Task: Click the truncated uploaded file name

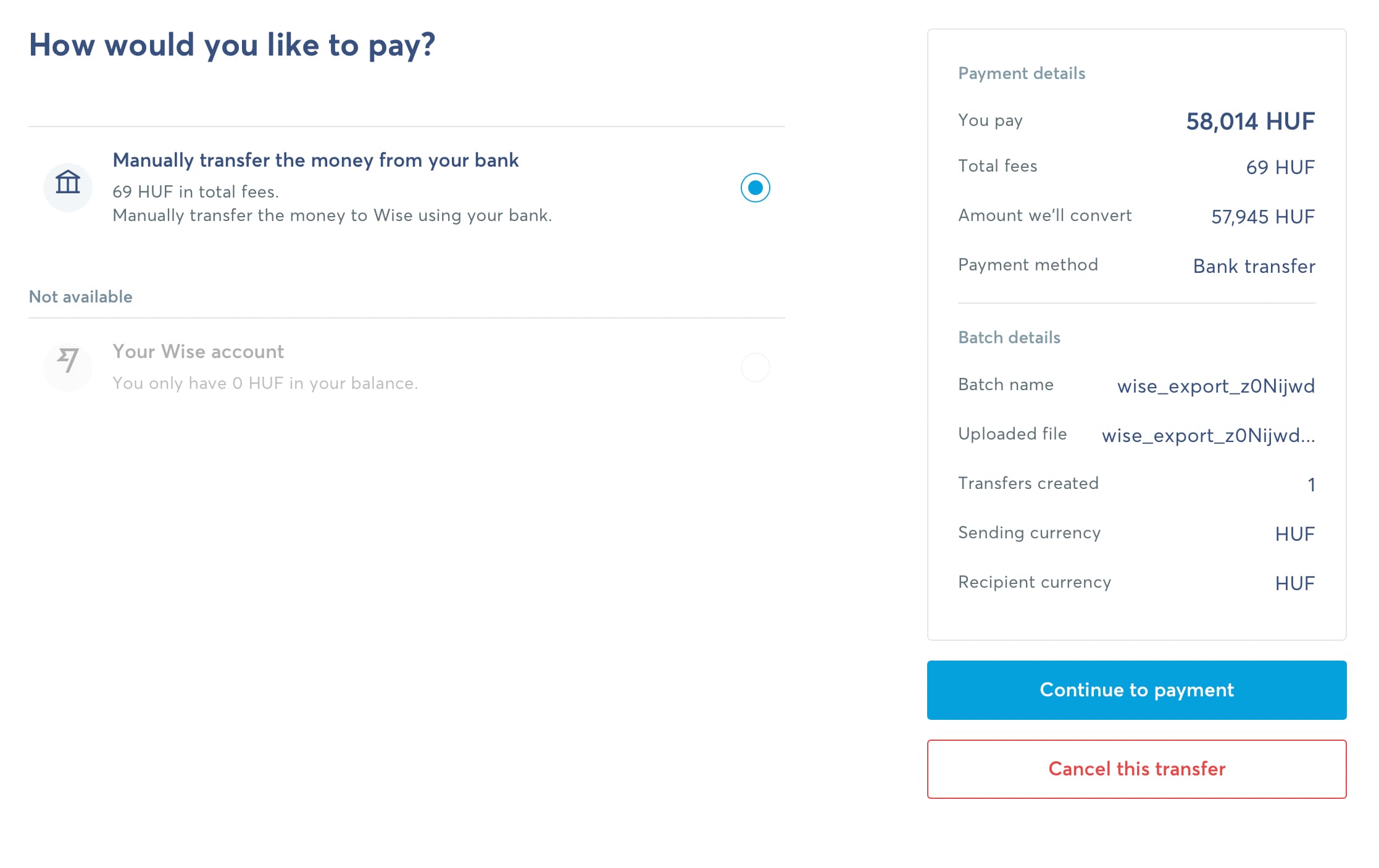Action: (1208, 435)
